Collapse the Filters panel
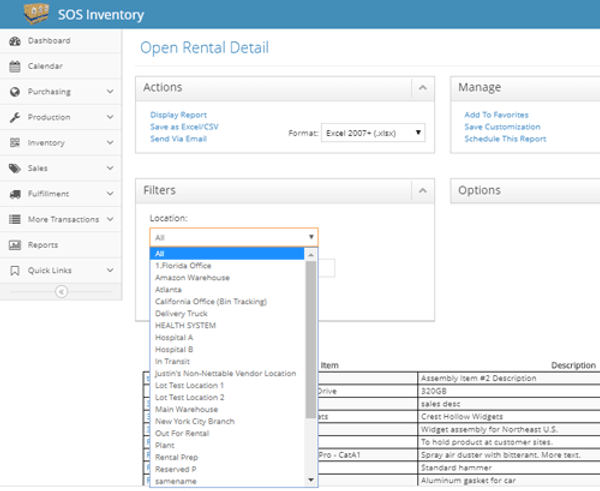600x491 pixels. tap(422, 191)
